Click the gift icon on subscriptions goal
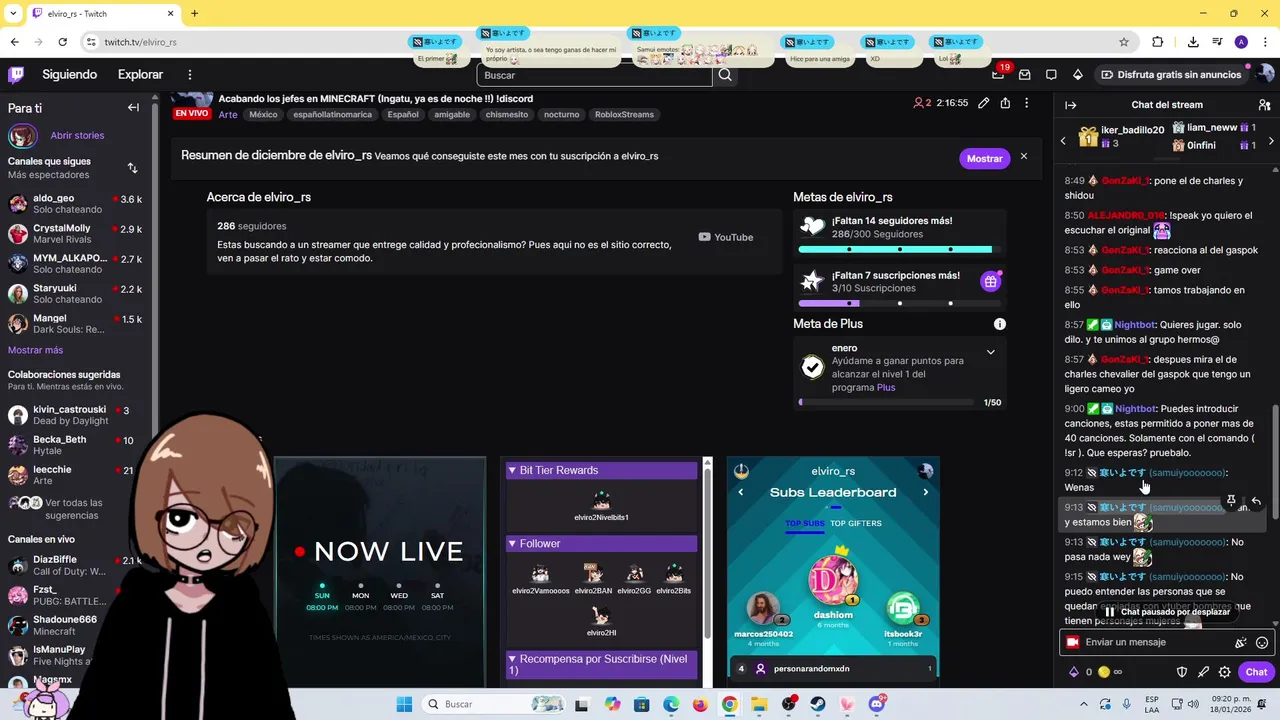The image size is (1280, 720). click(x=990, y=281)
